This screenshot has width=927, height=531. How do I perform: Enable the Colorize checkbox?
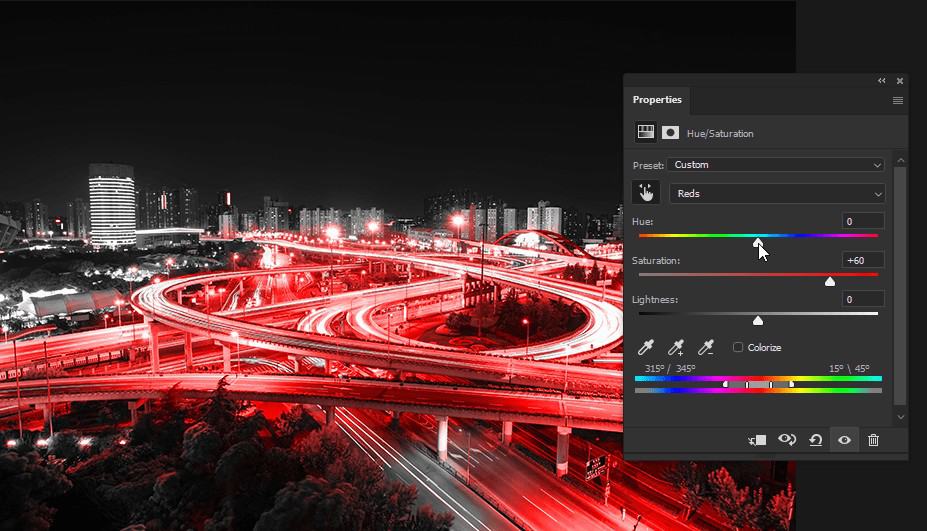coord(738,347)
